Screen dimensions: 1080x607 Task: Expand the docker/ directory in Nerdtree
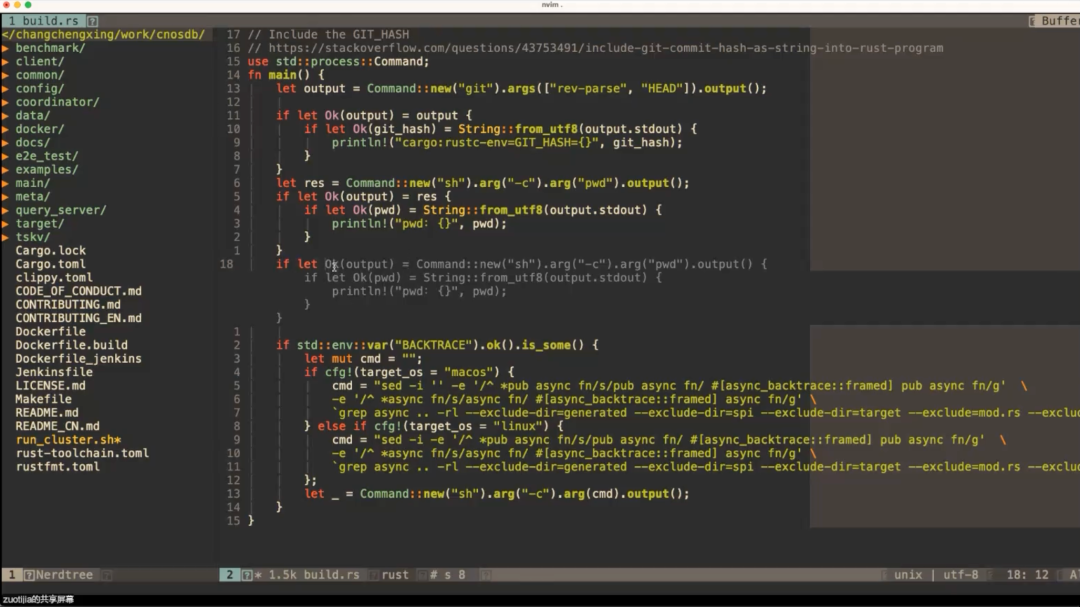pos(39,128)
